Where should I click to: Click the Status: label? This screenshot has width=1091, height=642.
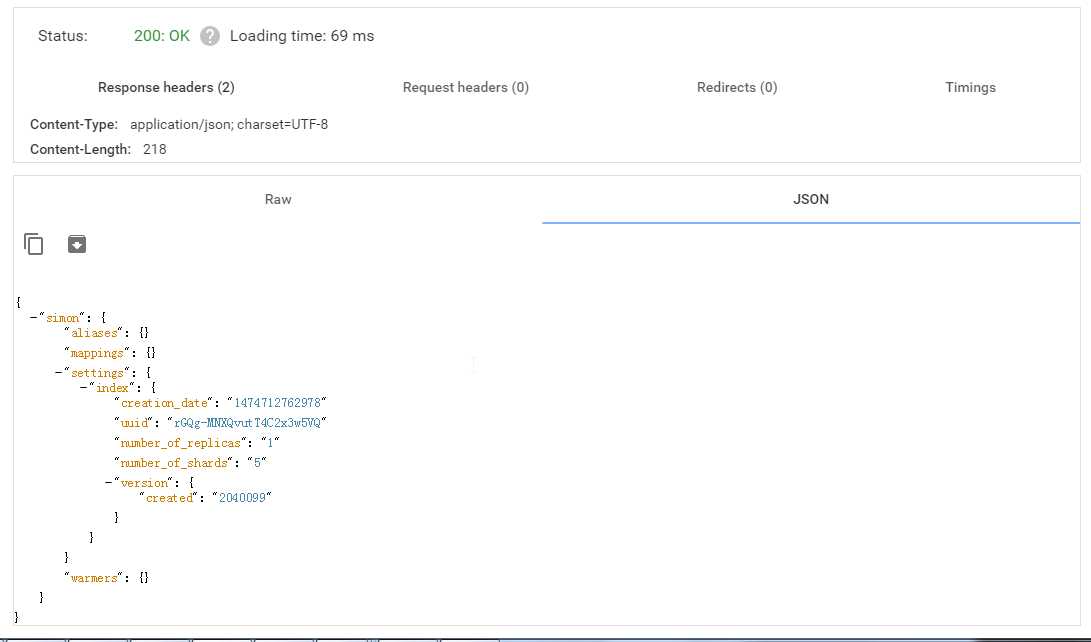point(63,36)
